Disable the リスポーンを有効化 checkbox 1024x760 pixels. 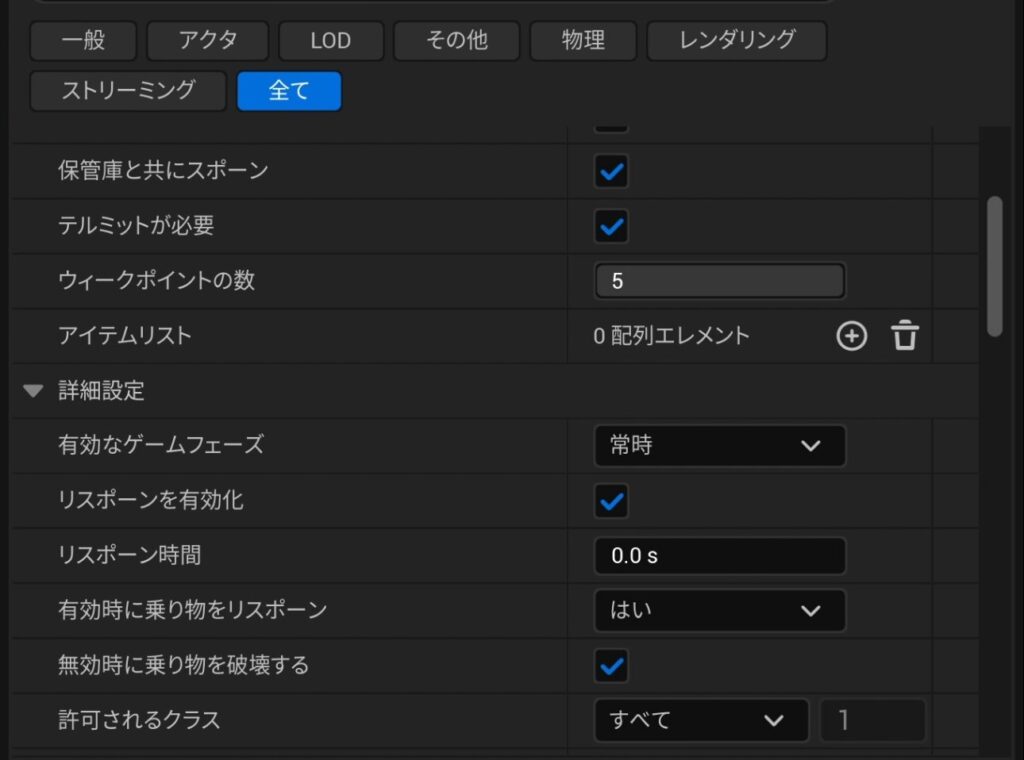(x=611, y=500)
